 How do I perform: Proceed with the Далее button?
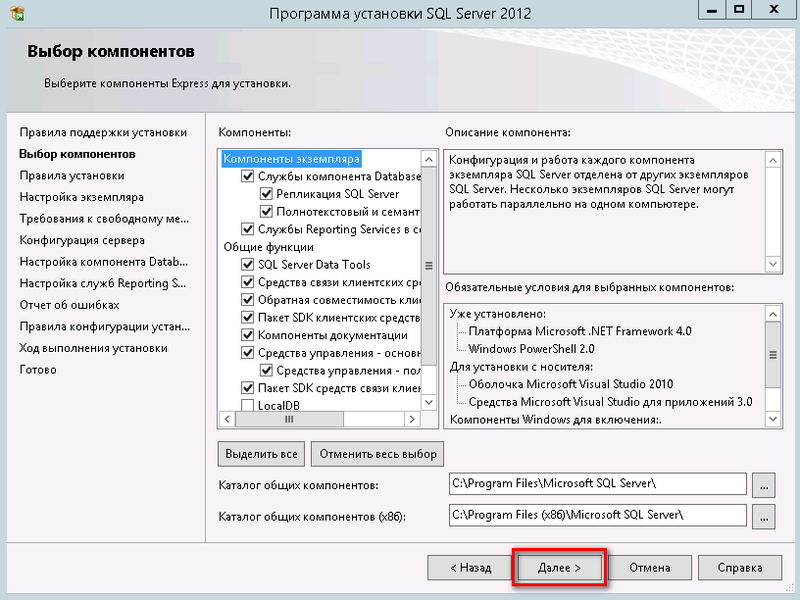[x=559, y=568]
